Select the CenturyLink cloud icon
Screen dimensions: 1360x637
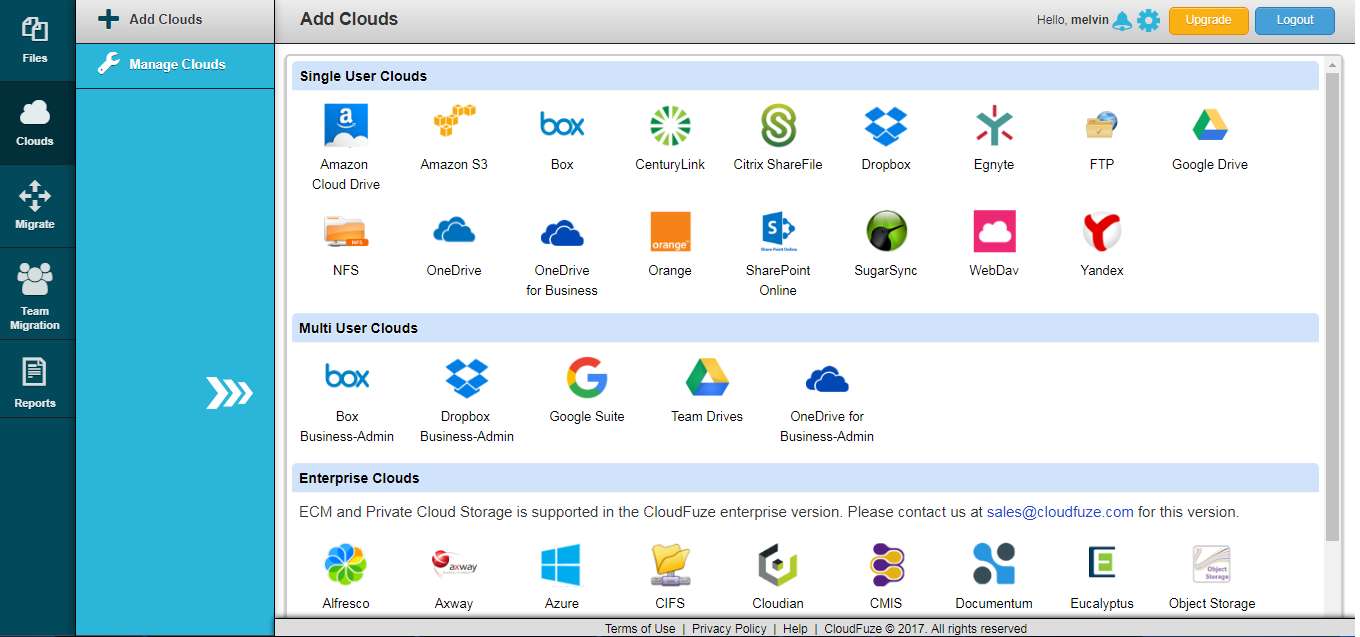click(670, 126)
